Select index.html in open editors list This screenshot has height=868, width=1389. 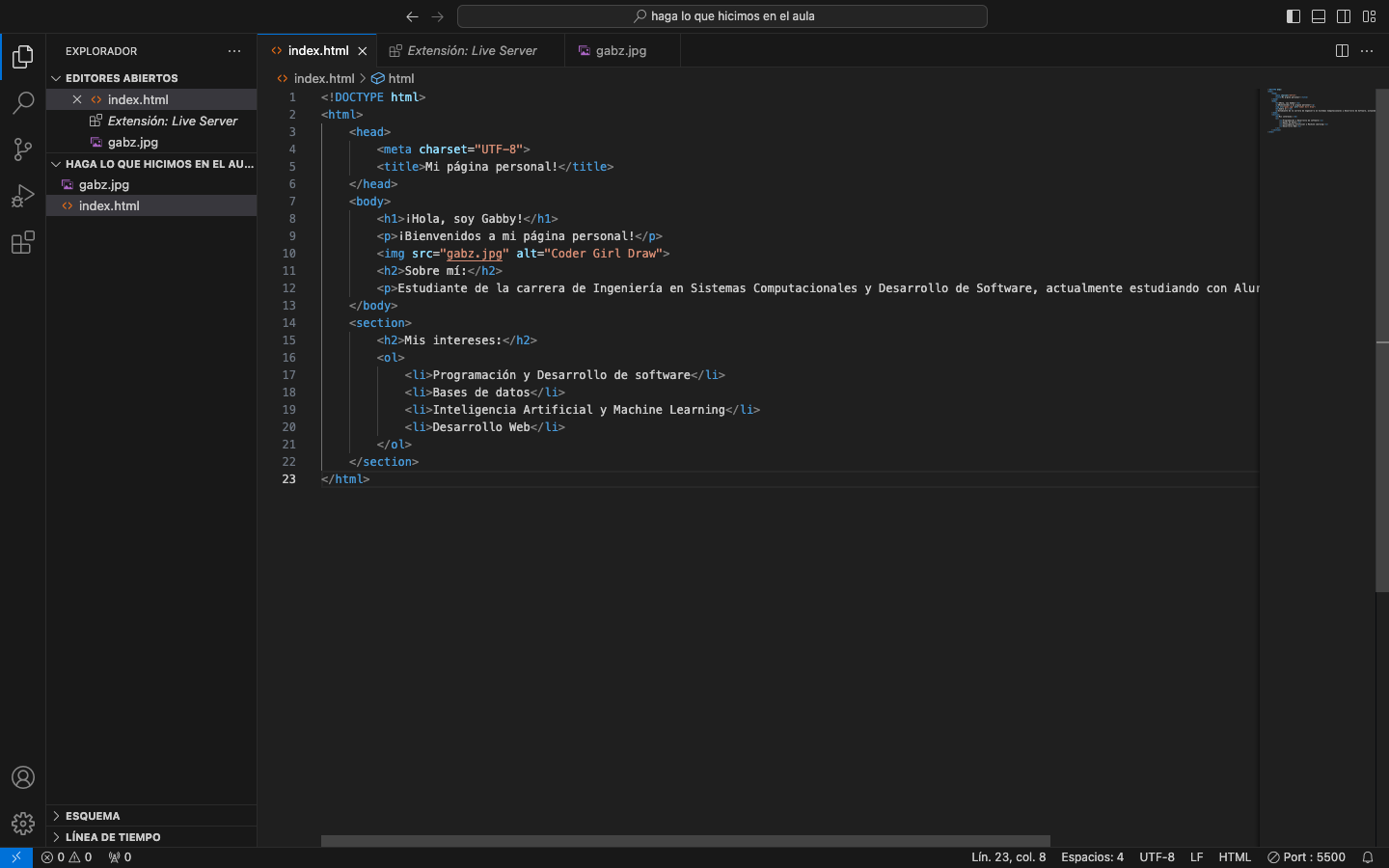click(151, 99)
